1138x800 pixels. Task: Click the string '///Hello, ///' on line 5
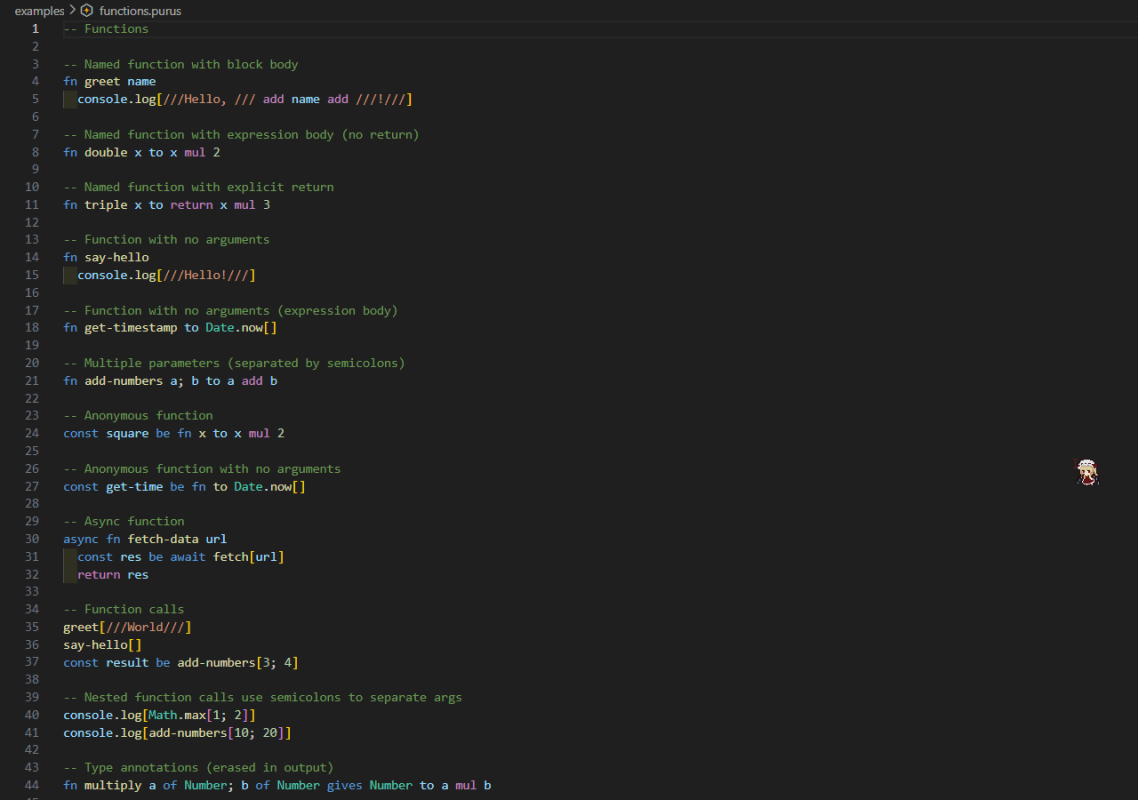(209, 99)
